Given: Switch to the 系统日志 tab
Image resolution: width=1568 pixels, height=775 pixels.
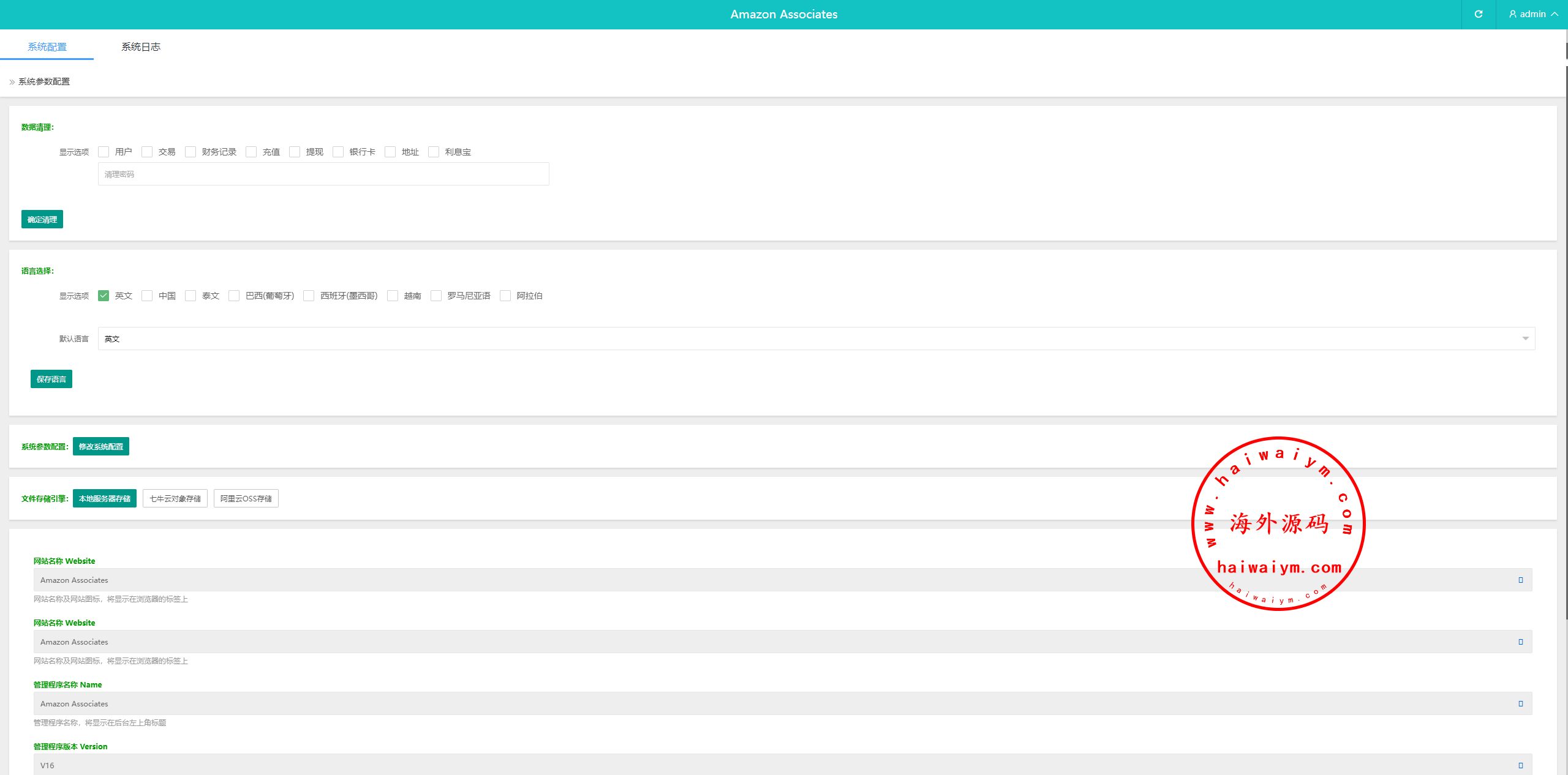Looking at the screenshot, I should coord(140,47).
